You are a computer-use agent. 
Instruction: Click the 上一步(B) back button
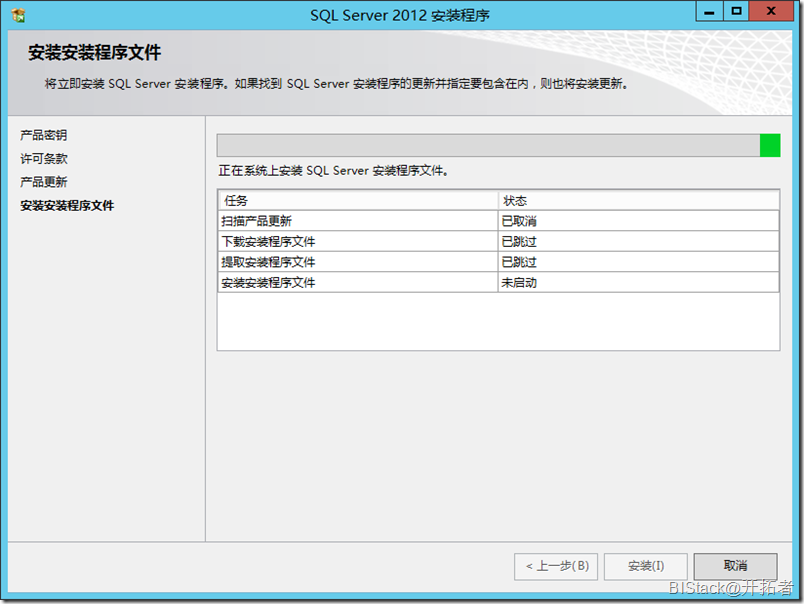[x=556, y=567]
